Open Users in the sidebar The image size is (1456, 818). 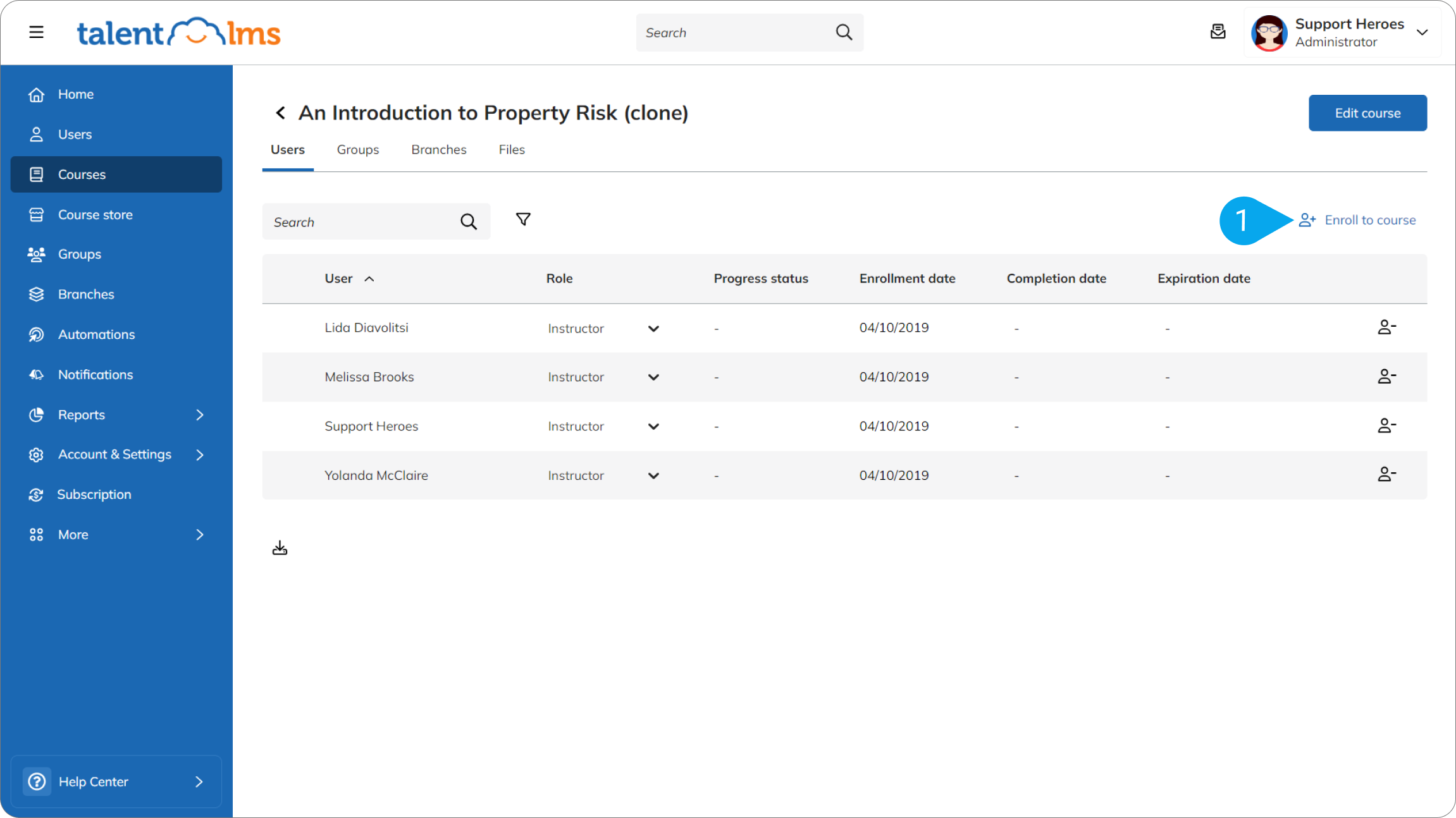116,135
